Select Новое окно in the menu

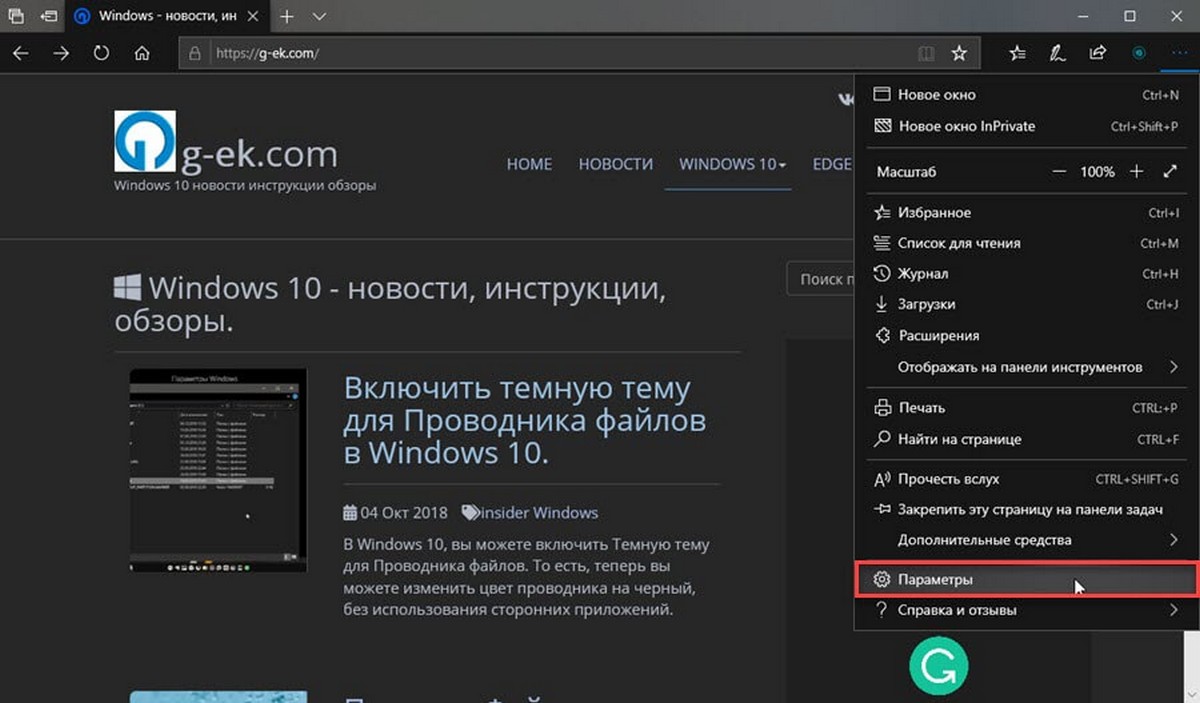click(1026, 95)
